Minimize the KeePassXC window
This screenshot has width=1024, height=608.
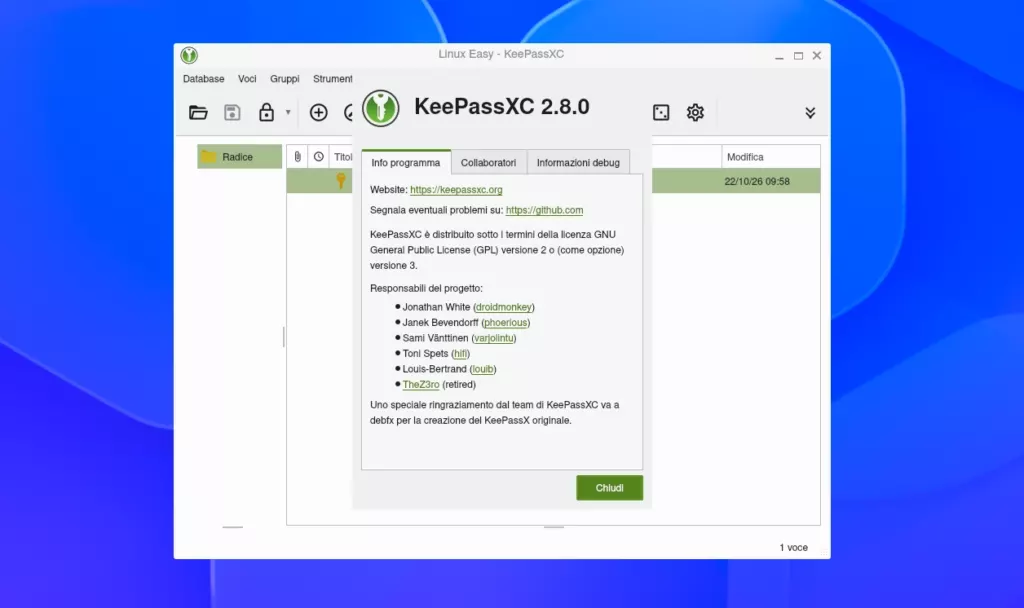[x=779, y=56]
